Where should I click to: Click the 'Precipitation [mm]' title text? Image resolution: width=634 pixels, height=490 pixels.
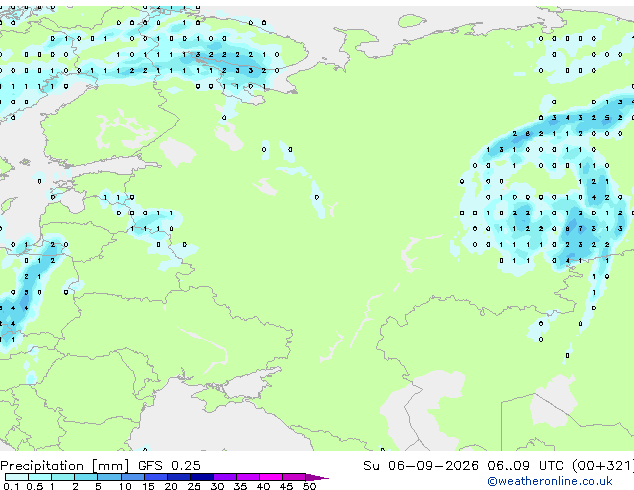click(65, 466)
